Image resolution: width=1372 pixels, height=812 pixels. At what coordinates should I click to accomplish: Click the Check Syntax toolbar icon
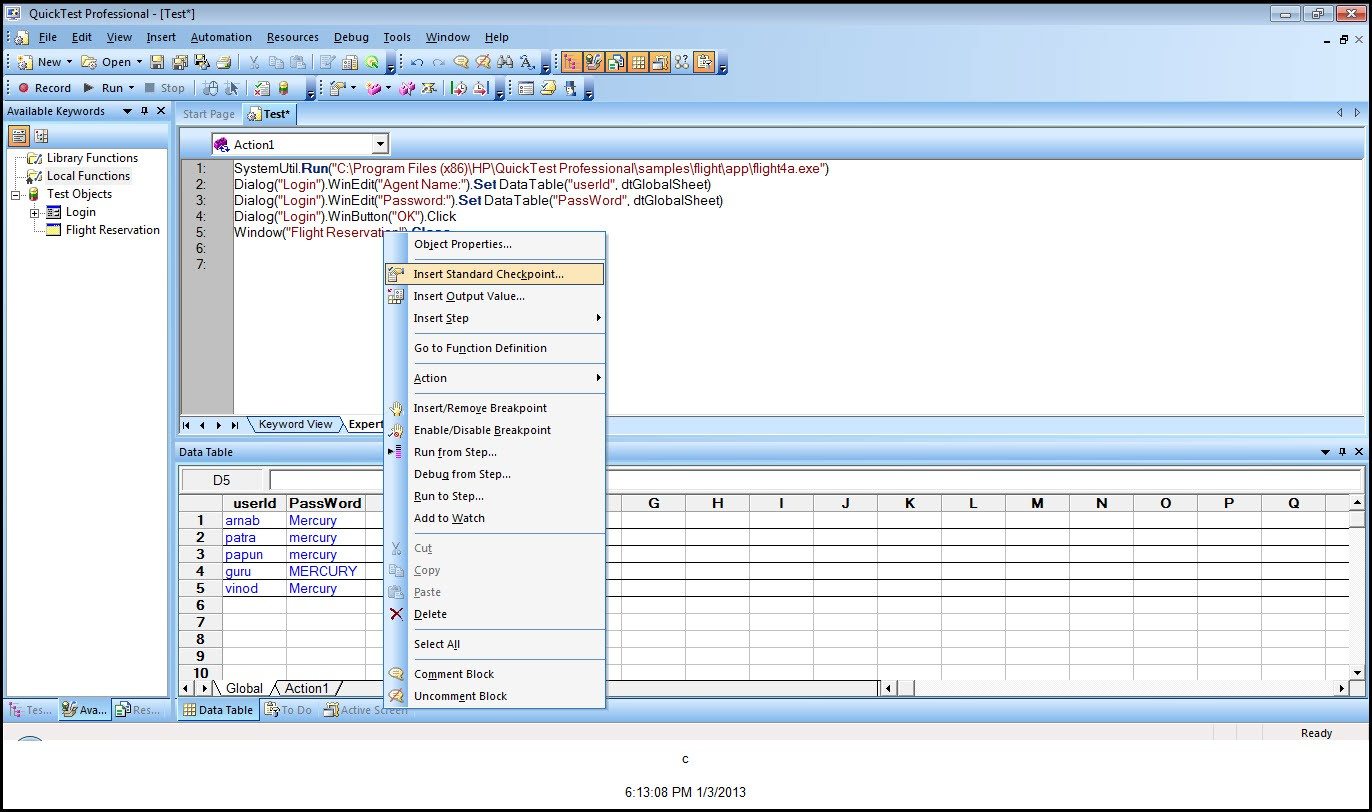point(262,88)
